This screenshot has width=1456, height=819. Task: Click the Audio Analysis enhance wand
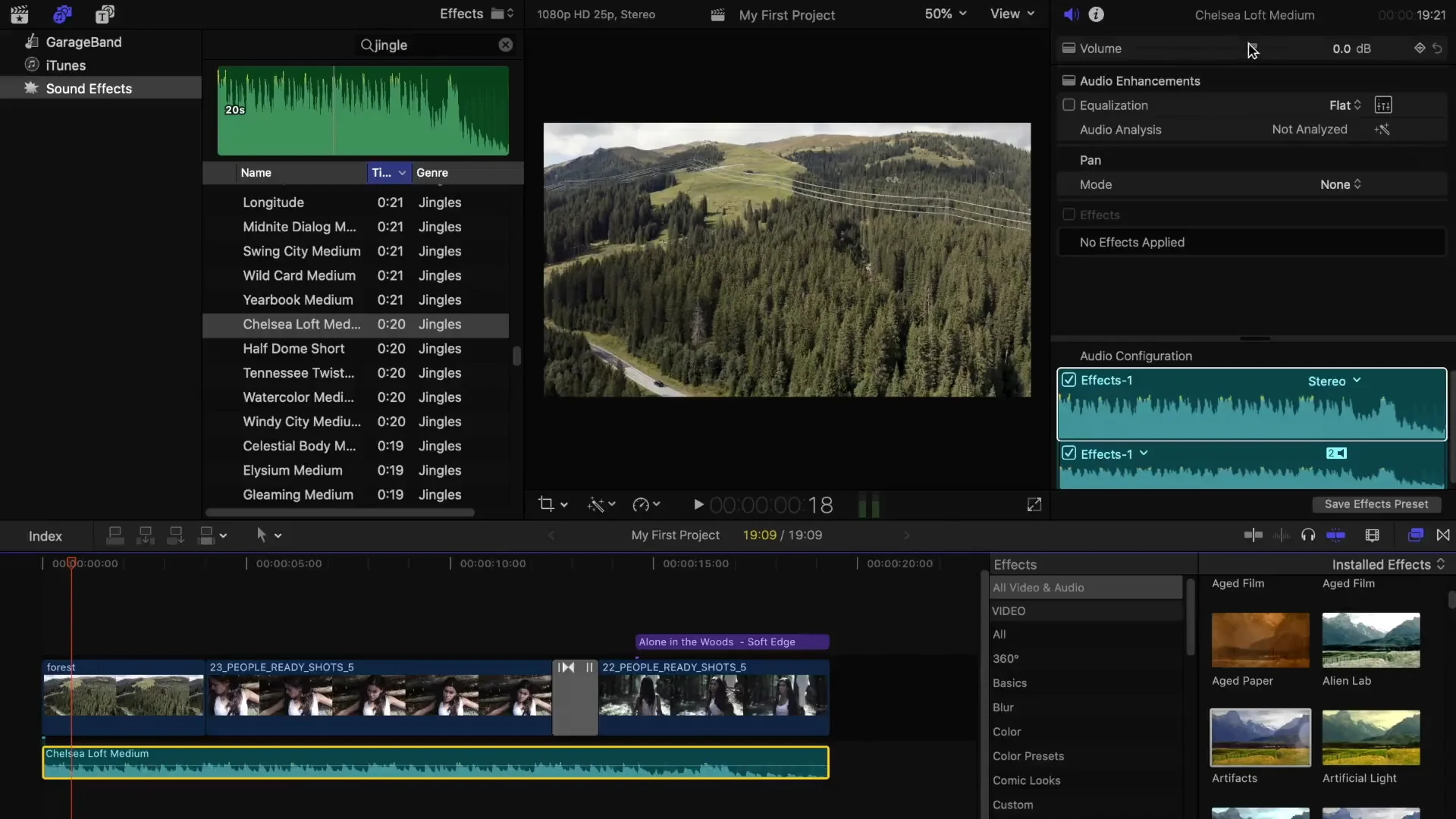pyautogui.click(x=1382, y=130)
